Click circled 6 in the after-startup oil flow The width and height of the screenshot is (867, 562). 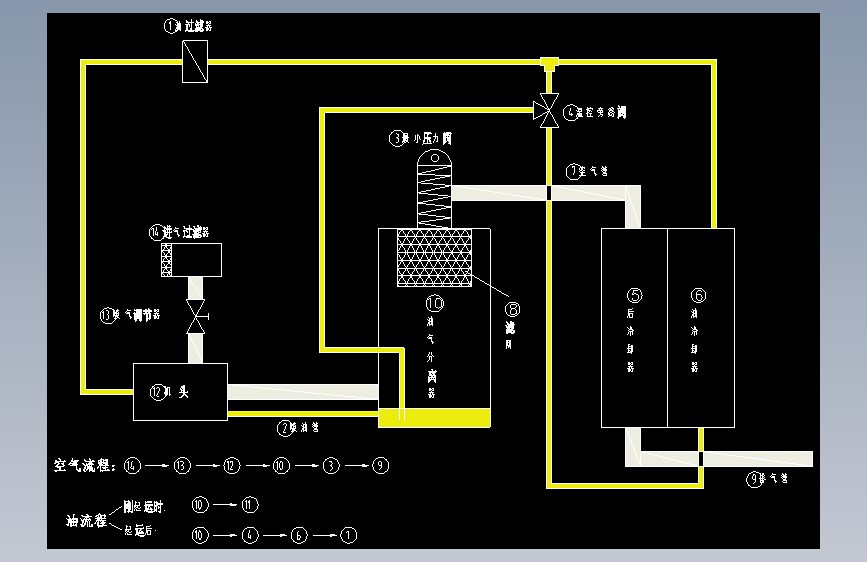[299, 535]
